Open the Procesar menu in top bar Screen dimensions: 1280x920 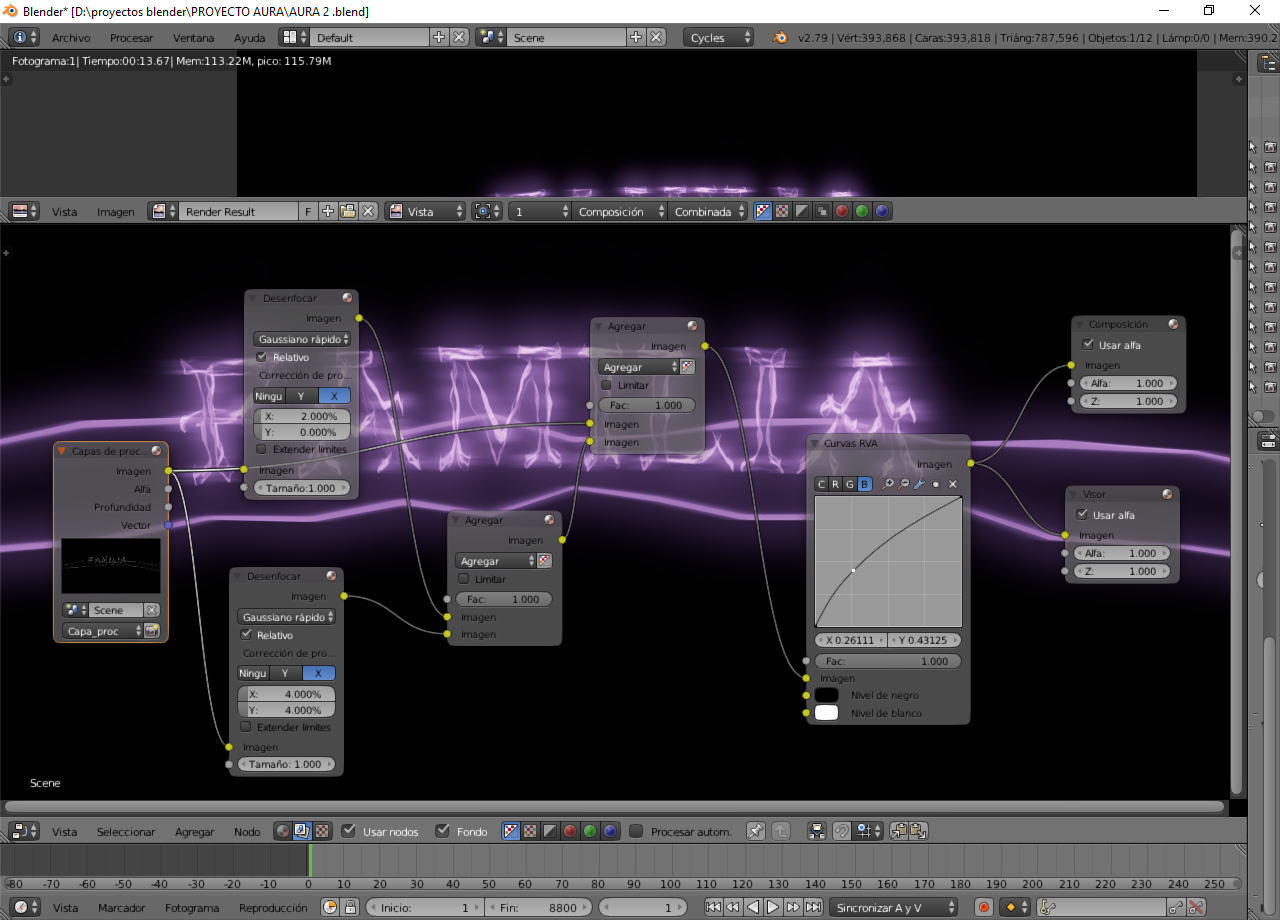point(131,38)
